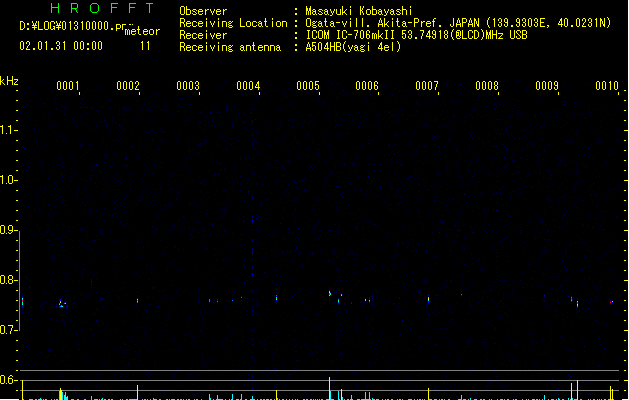Click the time marker 0006

coord(367,86)
